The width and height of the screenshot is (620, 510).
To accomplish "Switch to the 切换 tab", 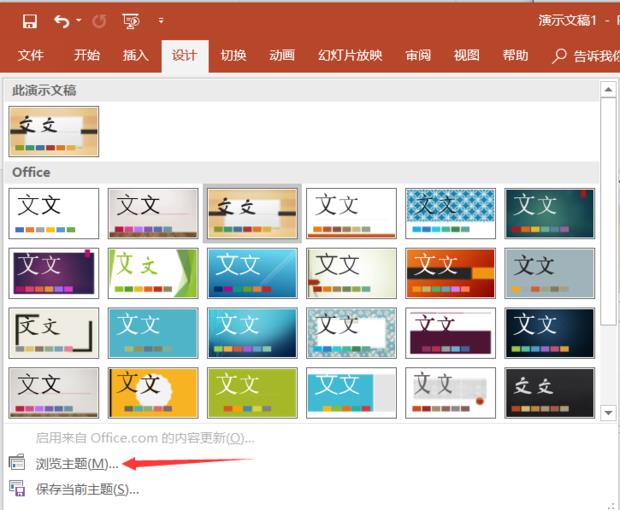I will [x=233, y=55].
